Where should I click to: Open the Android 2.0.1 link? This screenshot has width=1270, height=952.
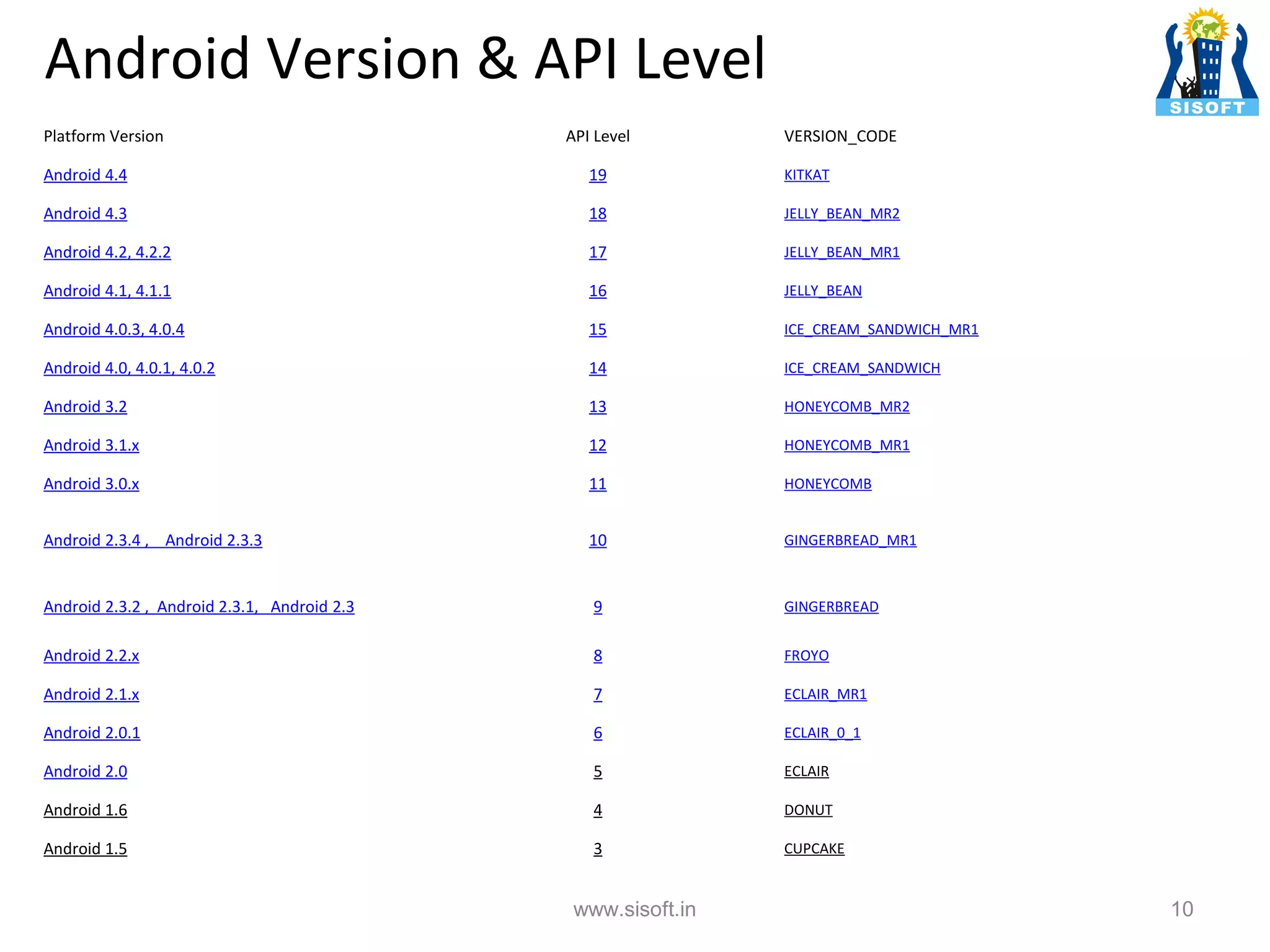point(92,733)
